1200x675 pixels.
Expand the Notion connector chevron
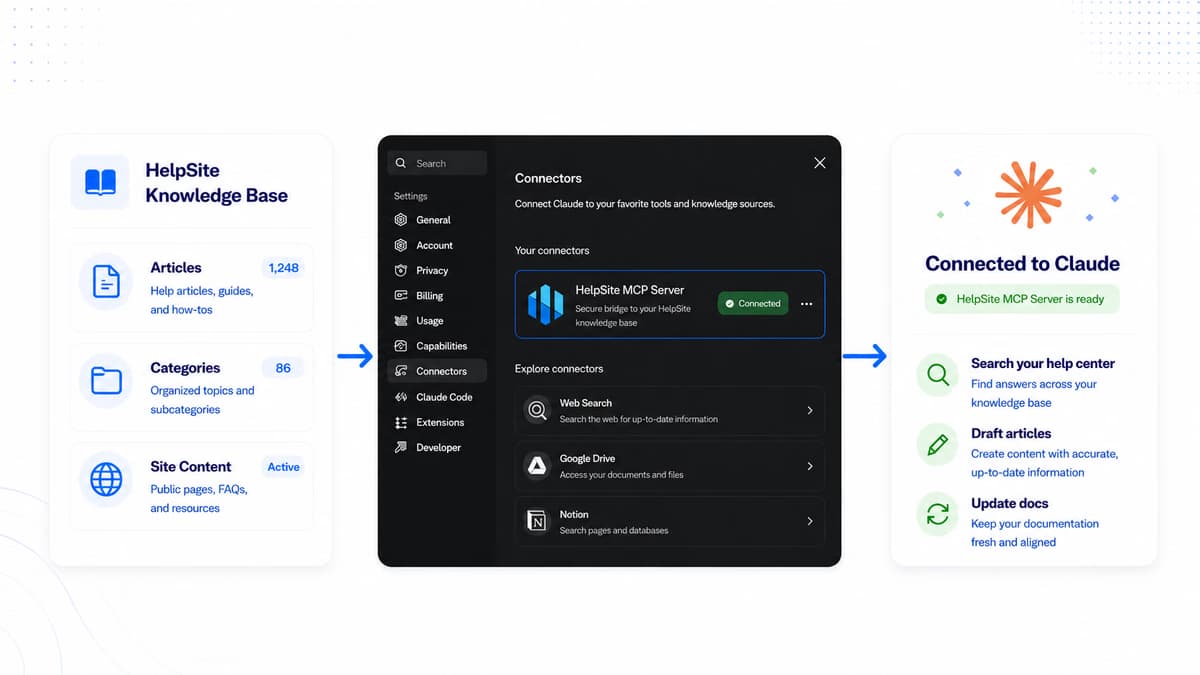[x=810, y=521]
